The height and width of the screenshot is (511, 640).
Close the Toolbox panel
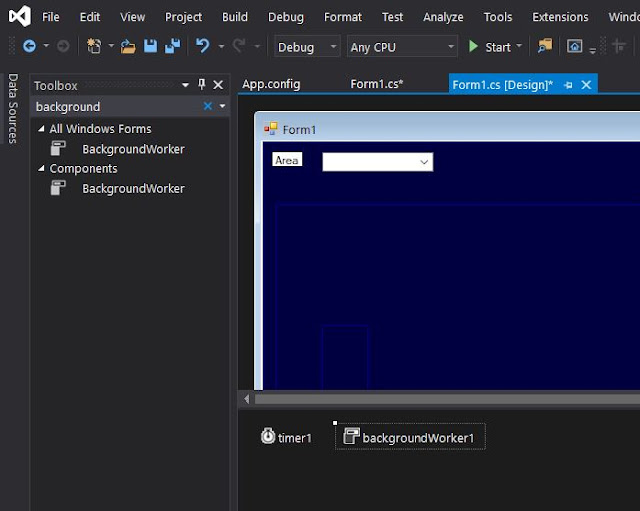(x=218, y=85)
